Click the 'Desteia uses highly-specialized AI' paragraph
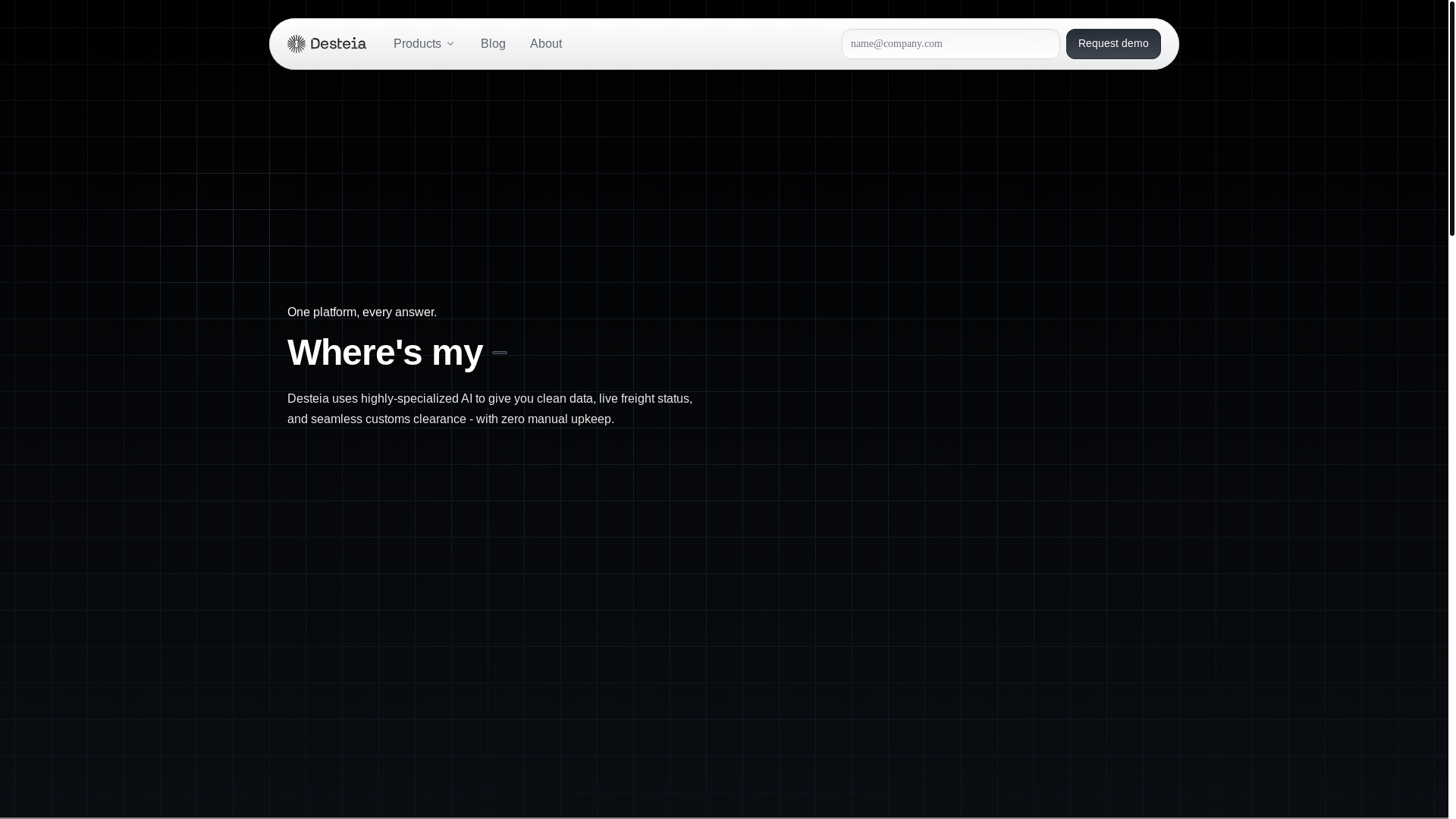Screen dimensions: 1456x819 (x=490, y=409)
